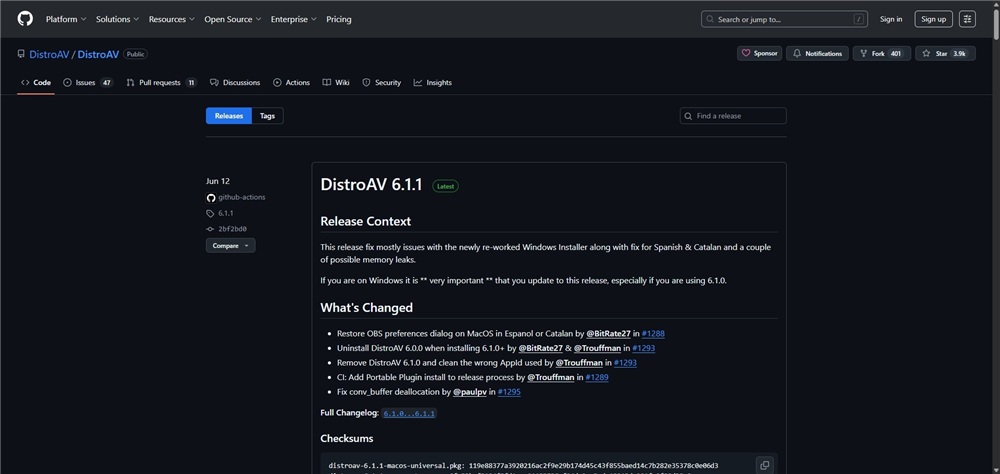Image resolution: width=1000 pixels, height=474 pixels.
Task: Open the Compare dropdown
Action: click(230, 246)
